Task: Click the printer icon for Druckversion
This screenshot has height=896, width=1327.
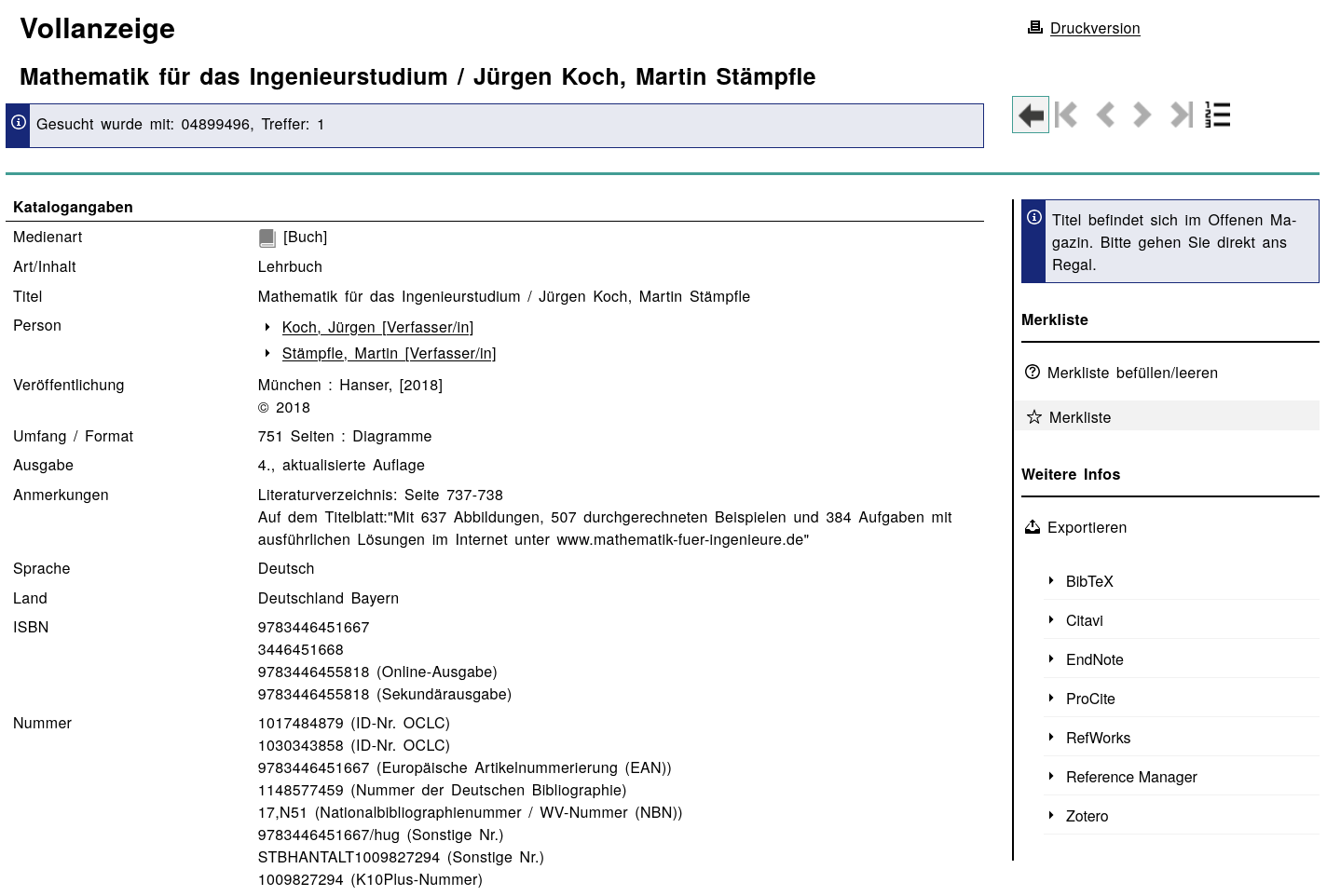Action: coord(1034,28)
